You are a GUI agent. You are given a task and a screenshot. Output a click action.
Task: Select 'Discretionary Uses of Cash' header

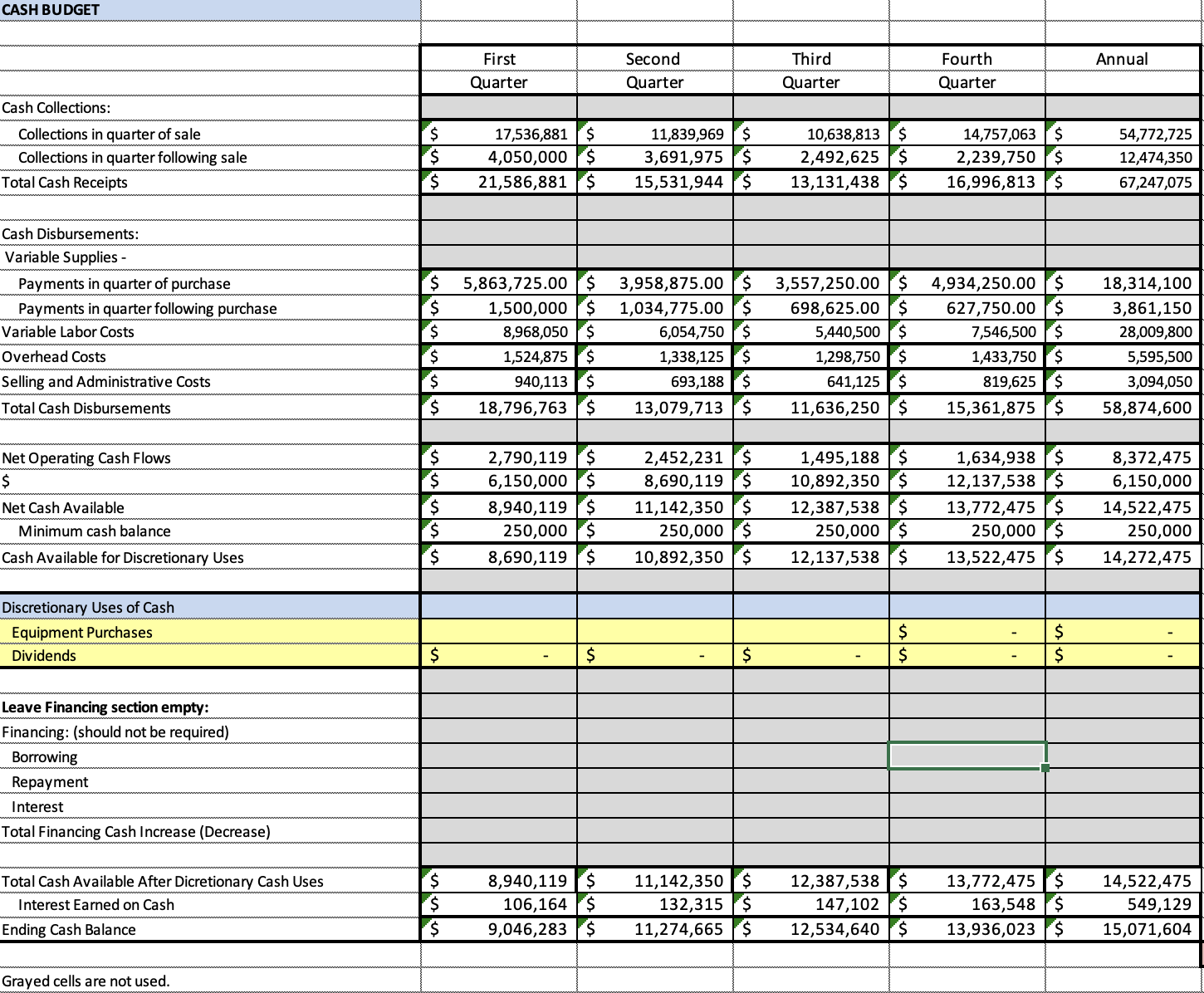(x=88, y=608)
